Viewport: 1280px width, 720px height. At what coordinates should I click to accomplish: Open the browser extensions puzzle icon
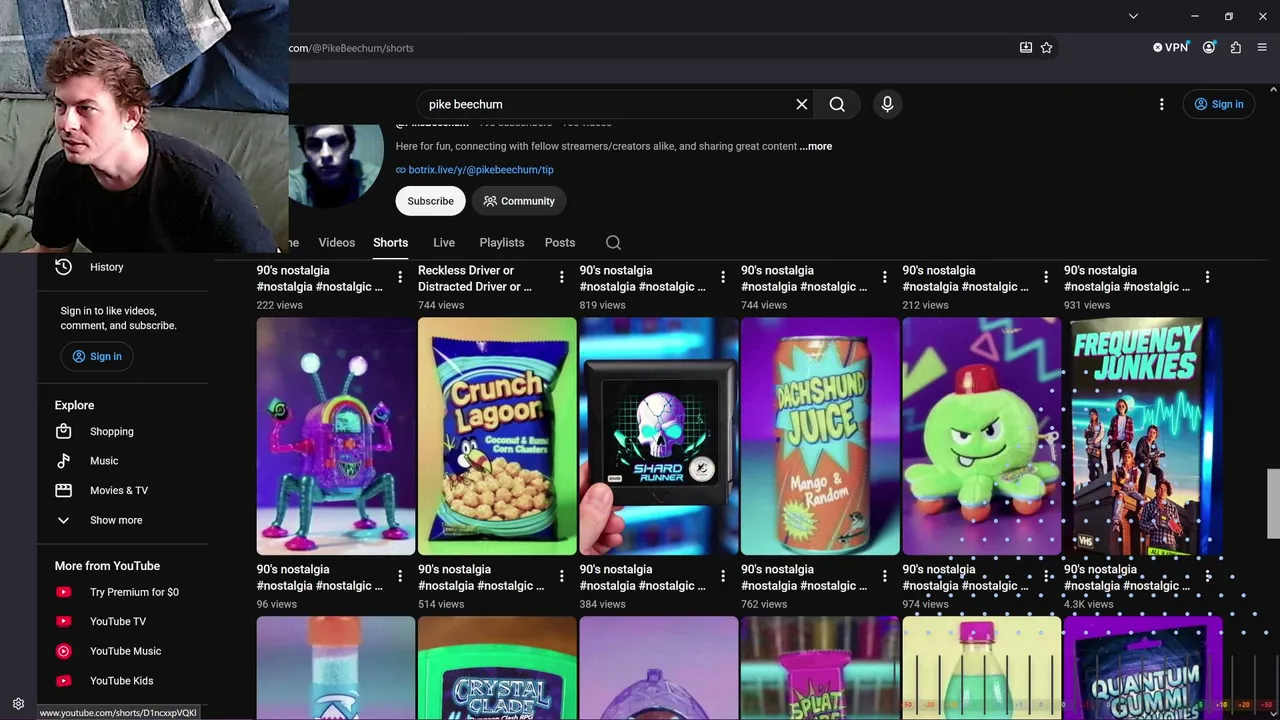click(1236, 47)
